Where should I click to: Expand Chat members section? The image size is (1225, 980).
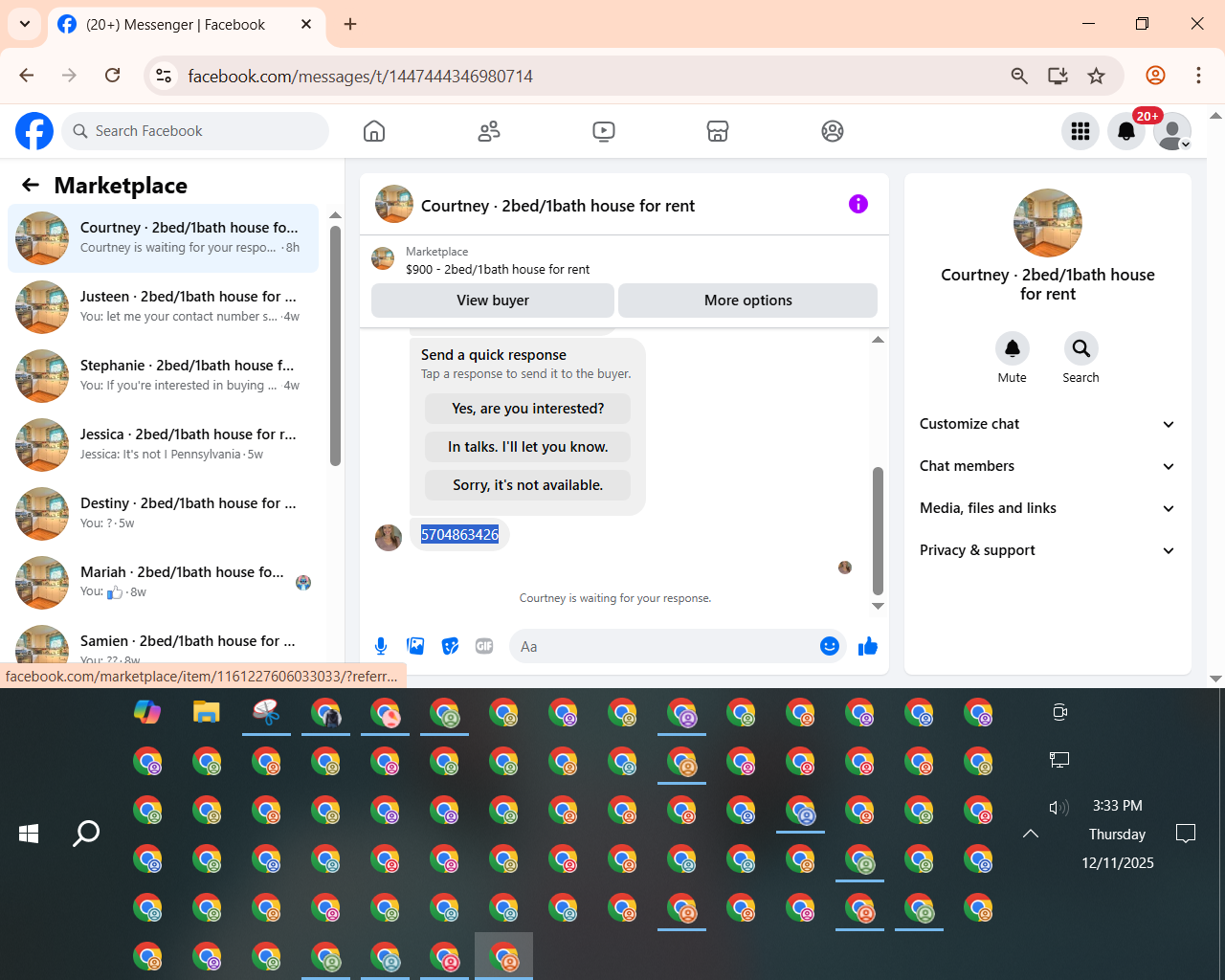pos(1048,466)
